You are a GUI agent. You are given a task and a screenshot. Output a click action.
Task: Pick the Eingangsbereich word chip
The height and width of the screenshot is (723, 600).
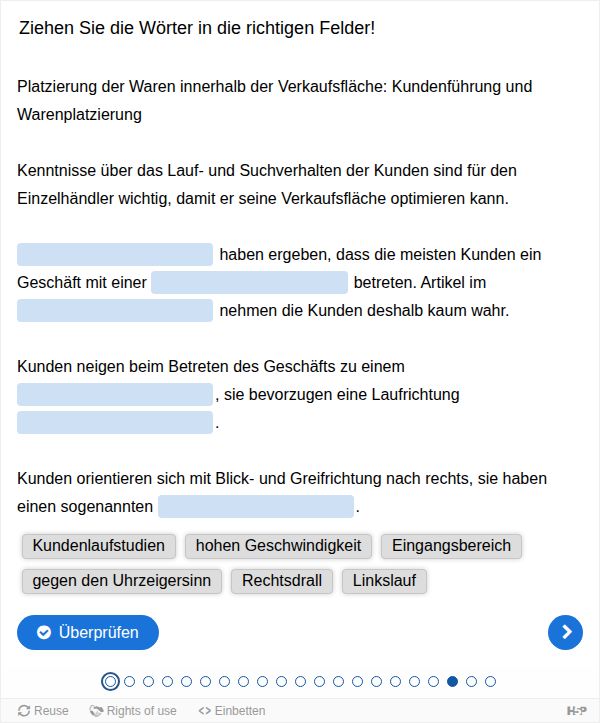451,546
